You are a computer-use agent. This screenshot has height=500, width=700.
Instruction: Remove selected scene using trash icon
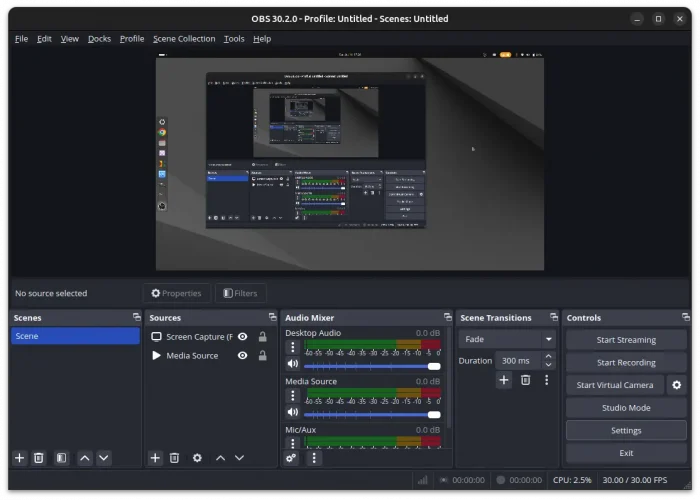click(x=39, y=458)
